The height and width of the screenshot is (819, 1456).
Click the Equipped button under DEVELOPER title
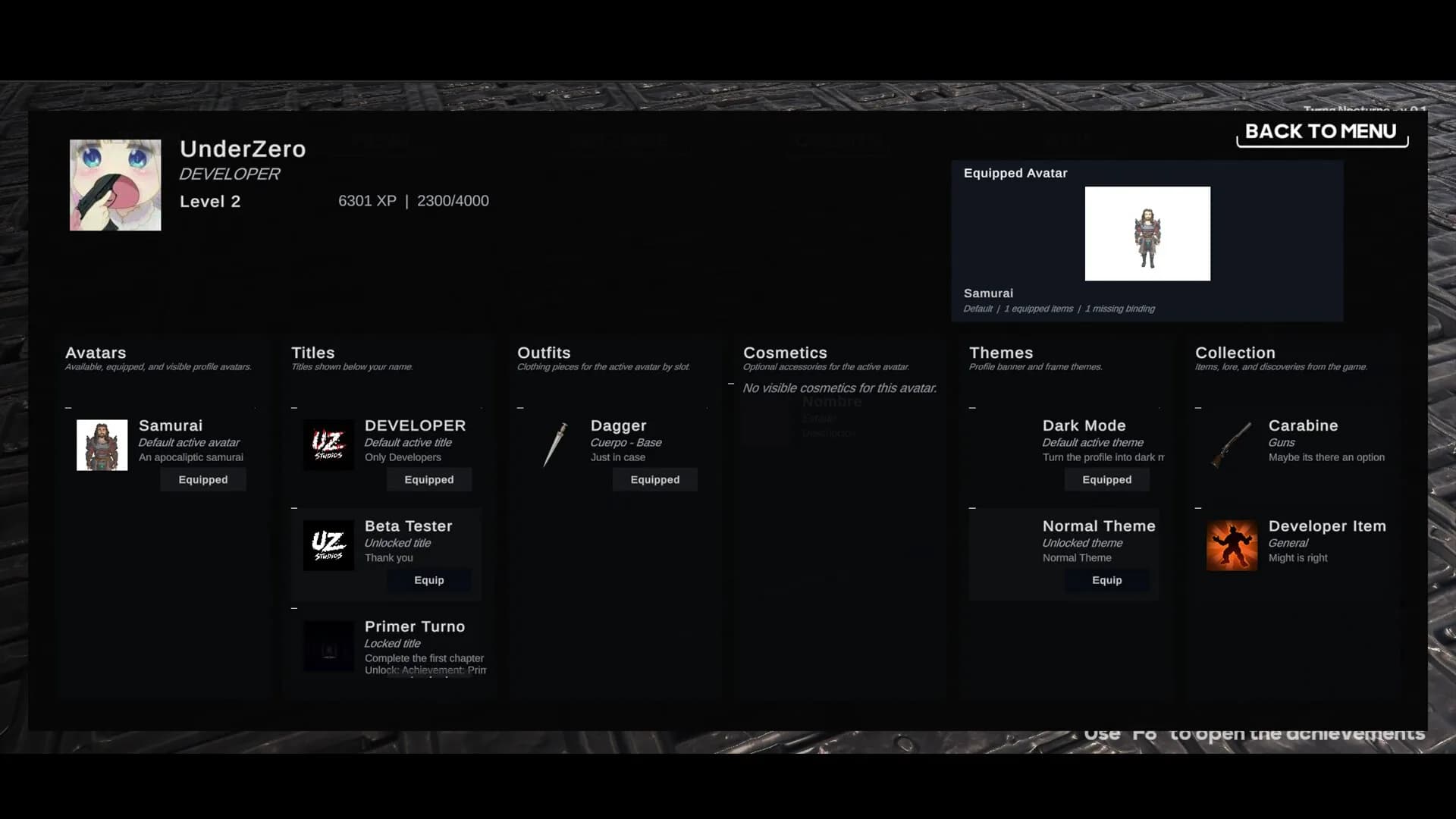click(429, 479)
